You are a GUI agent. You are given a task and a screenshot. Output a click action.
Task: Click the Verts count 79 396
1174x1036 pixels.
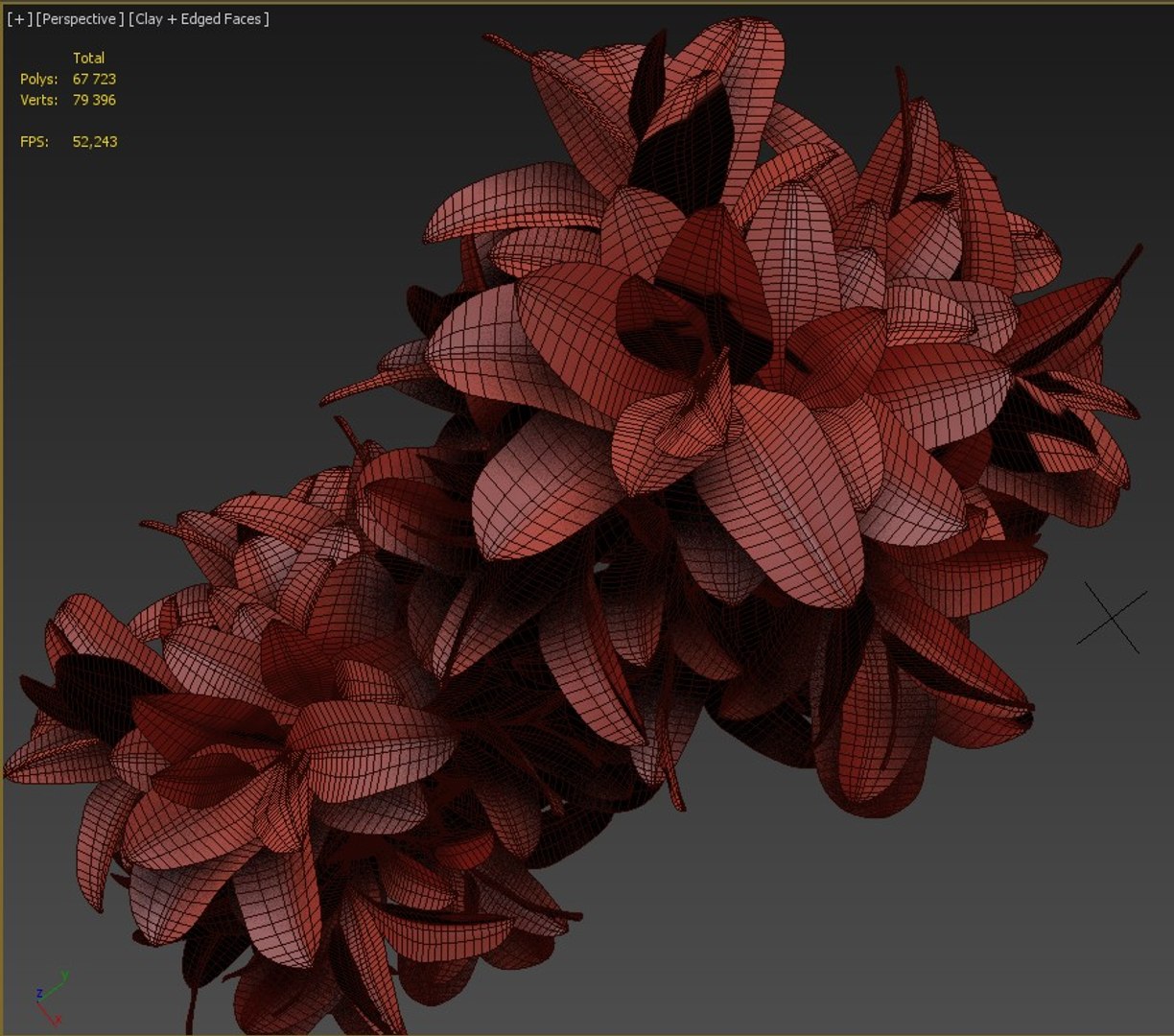(x=94, y=100)
